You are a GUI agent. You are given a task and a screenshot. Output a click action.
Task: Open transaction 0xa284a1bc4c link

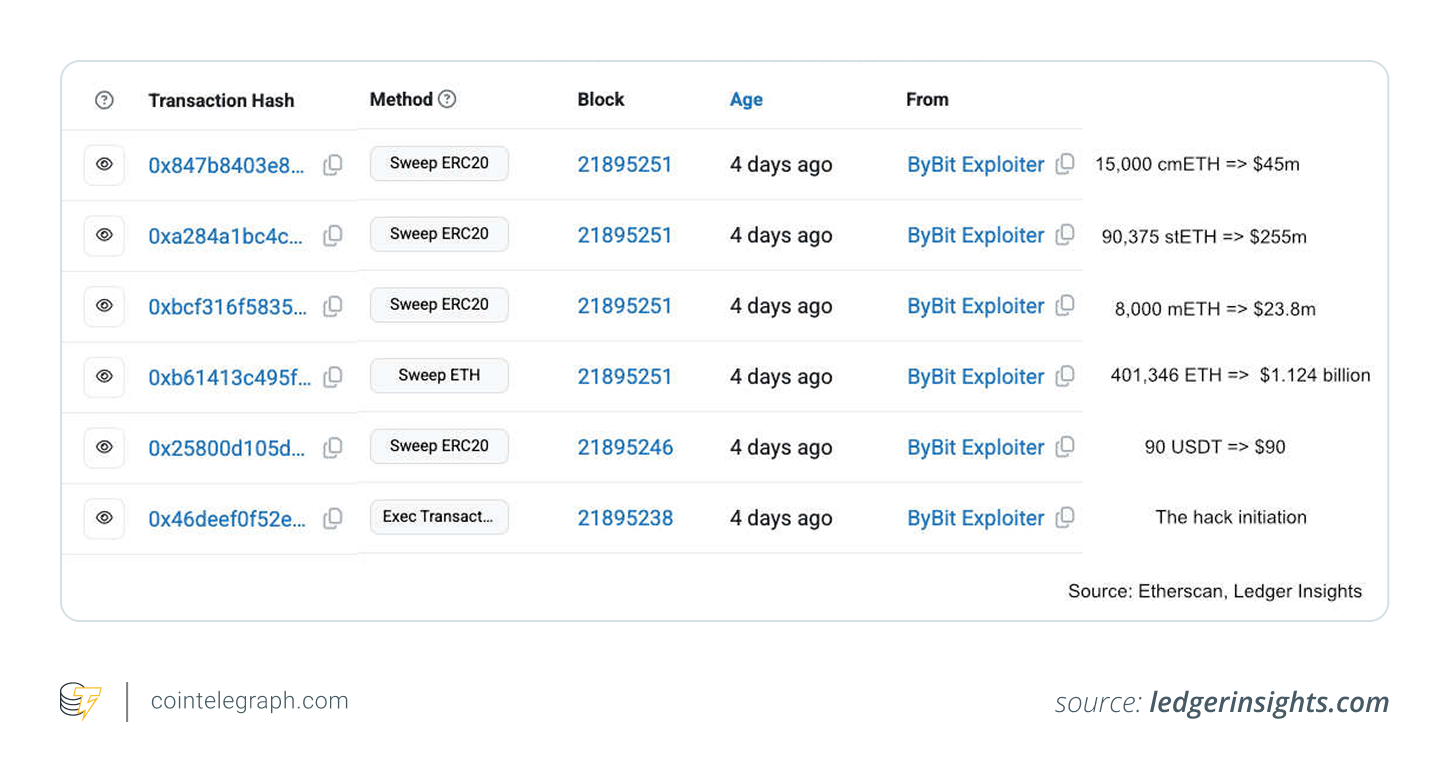click(x=226, y=236)
